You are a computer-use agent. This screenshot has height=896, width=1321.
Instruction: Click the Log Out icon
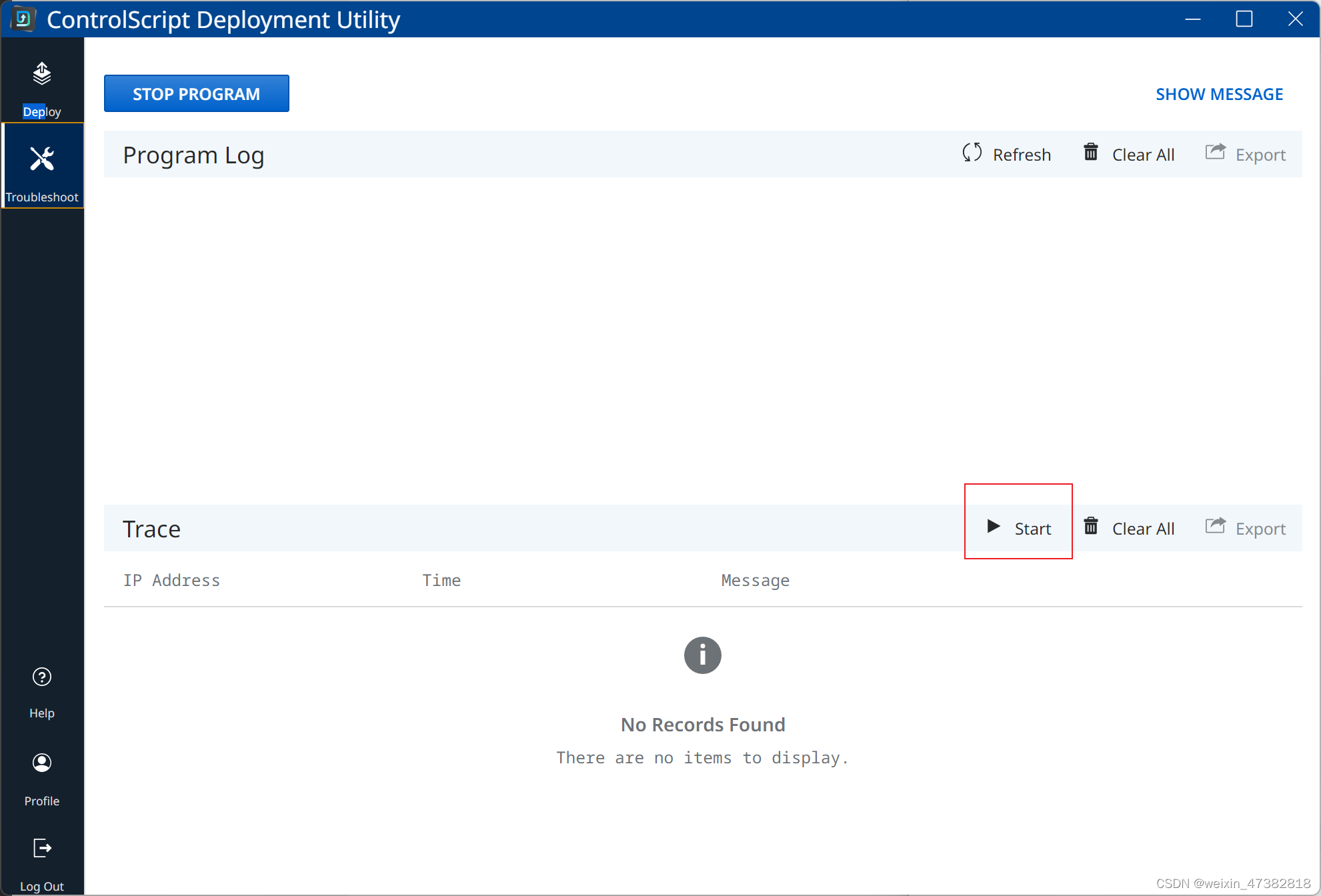[x=41, y=849]
